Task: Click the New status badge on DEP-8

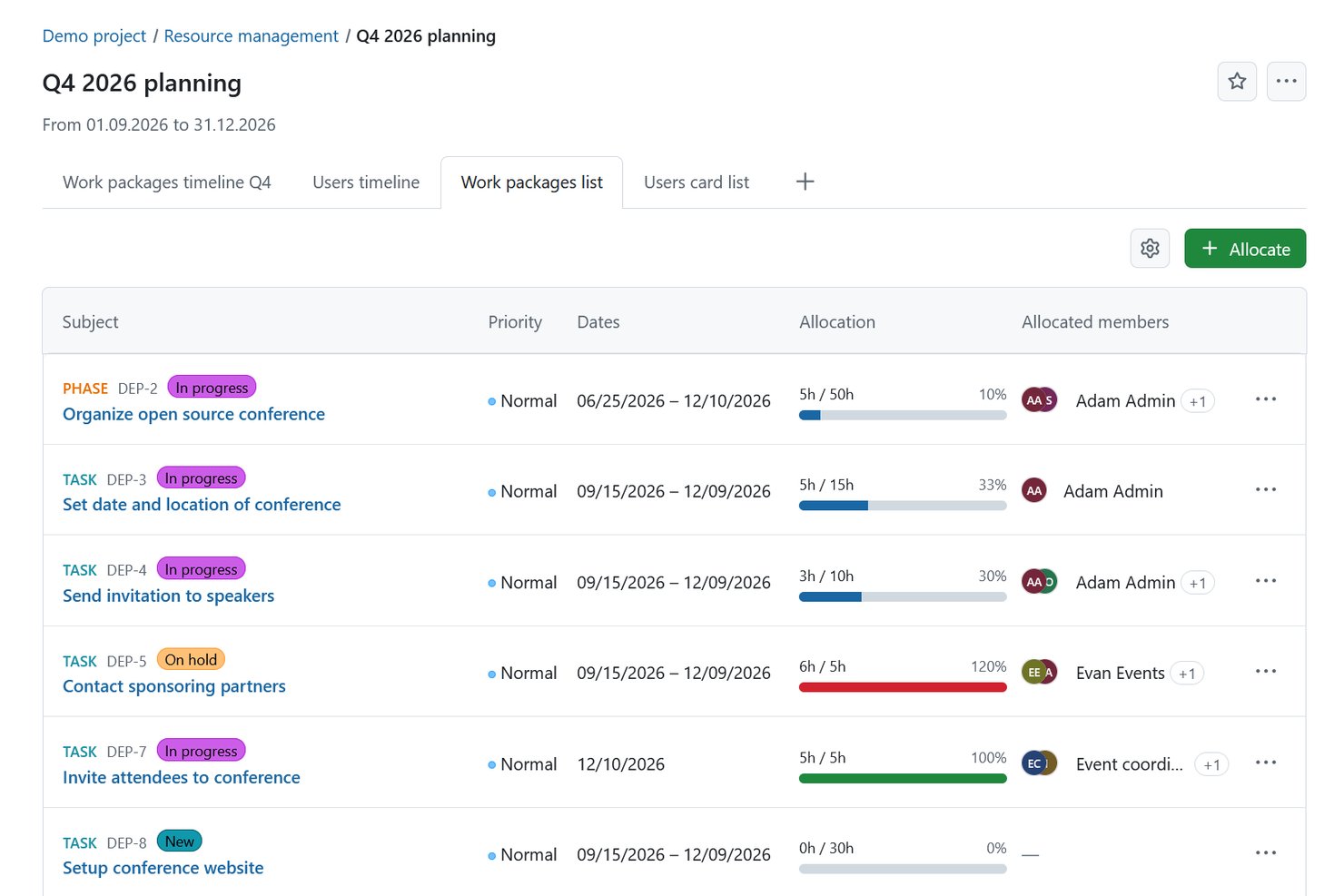Action: tap(180, 842)
